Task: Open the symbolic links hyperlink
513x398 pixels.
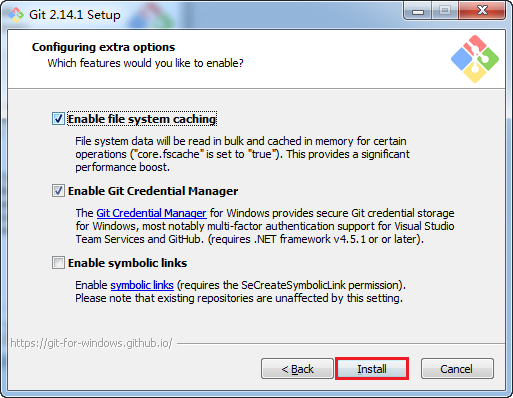Action: 142,285
